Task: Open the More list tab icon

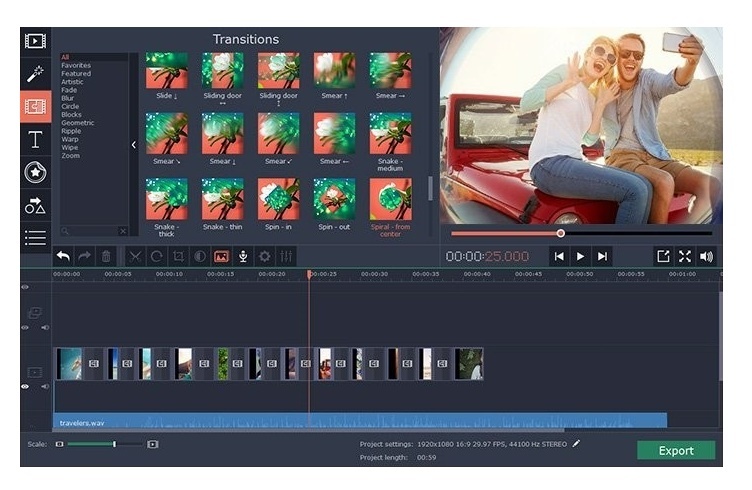Action: [35, 237]
